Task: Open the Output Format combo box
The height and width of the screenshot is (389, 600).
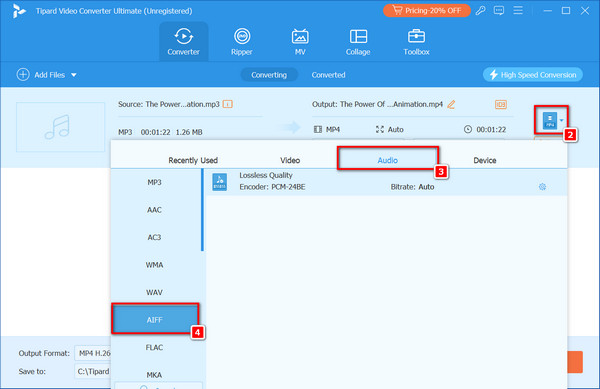Action: pyautogui.click(x=93, y=353)
